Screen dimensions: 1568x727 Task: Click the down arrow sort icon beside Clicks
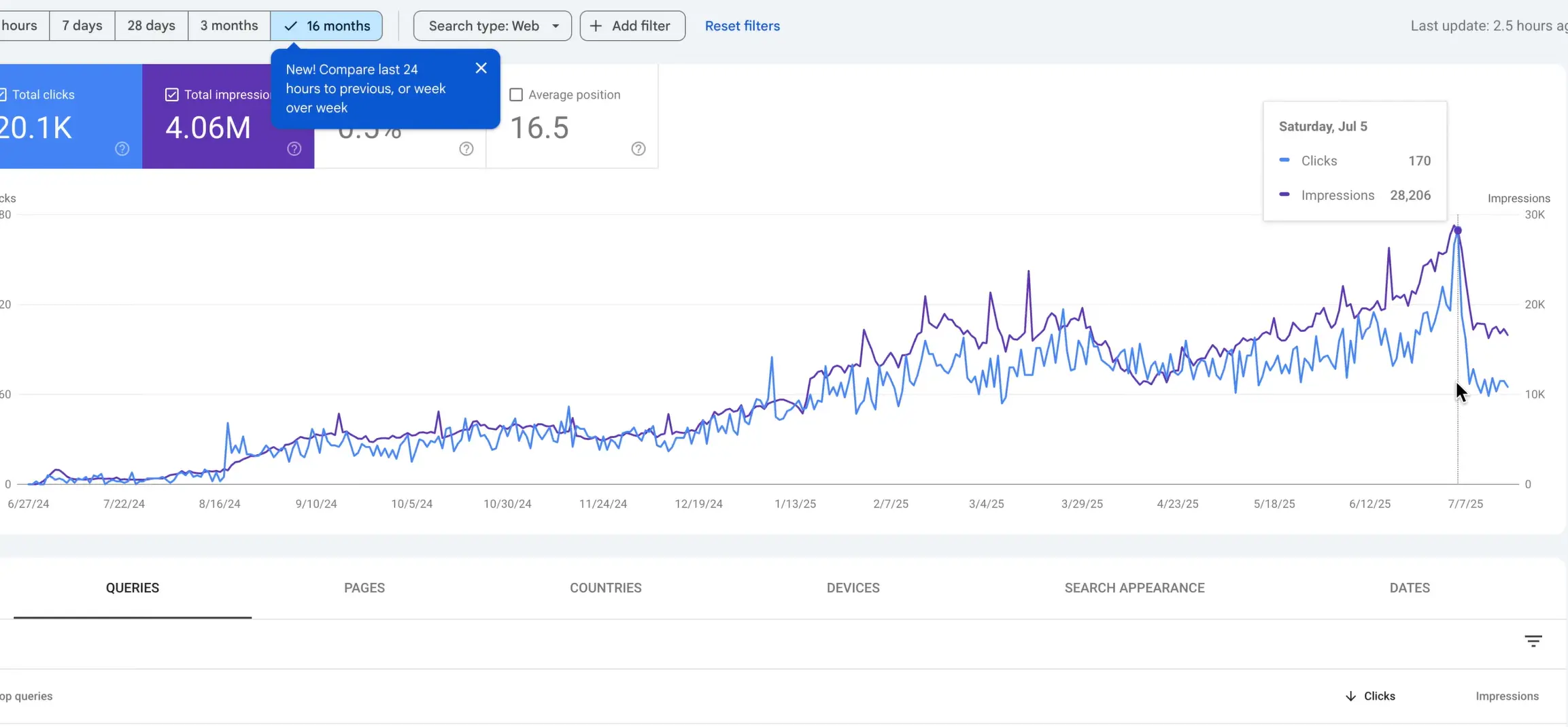click(1350, 696)
